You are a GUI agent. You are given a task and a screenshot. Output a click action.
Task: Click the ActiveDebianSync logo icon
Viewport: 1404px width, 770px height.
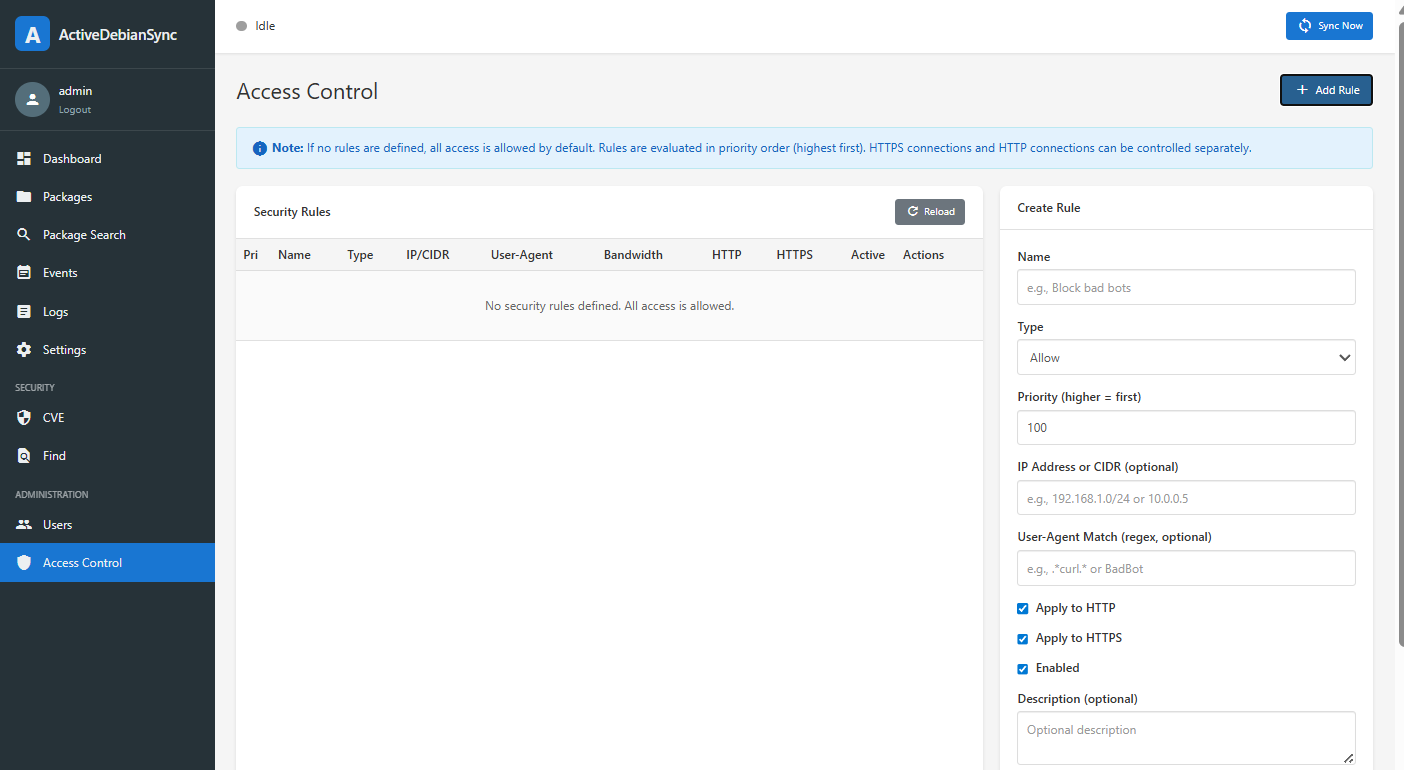32,34
